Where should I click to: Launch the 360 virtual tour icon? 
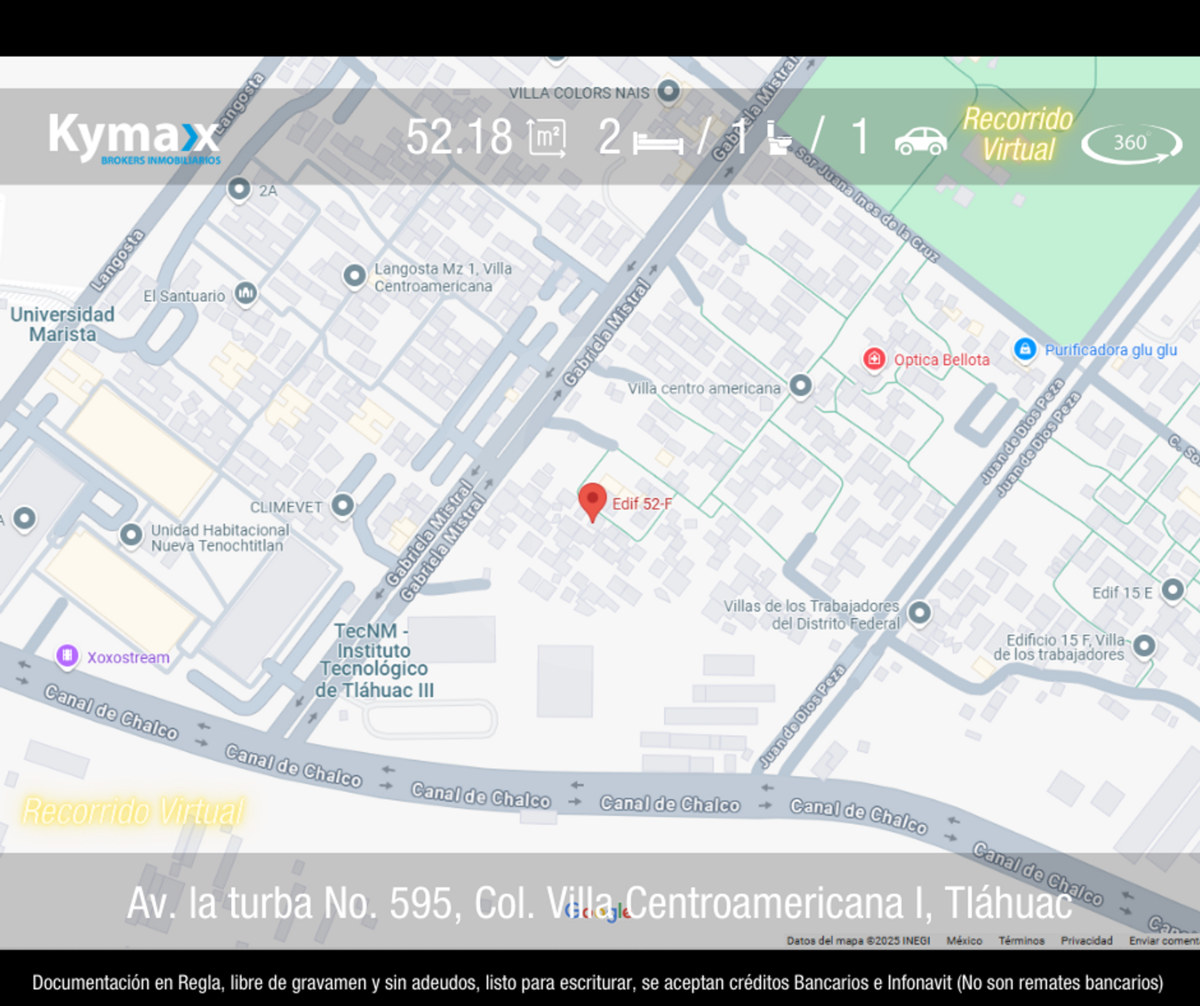pos(1131,143)
